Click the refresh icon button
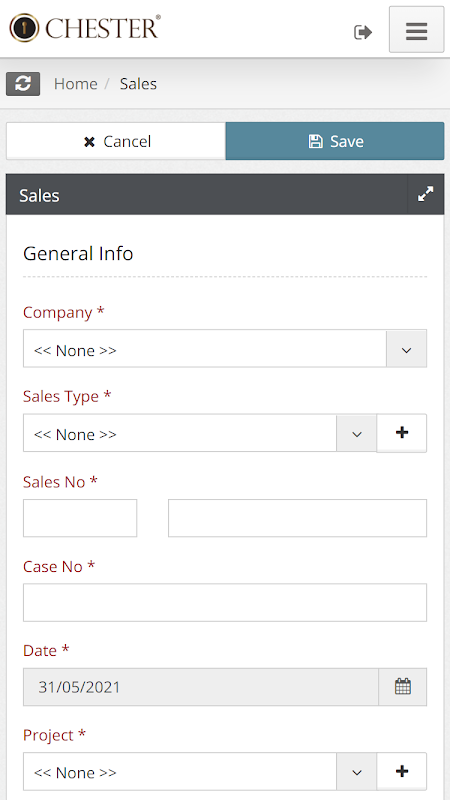450x800 pixels. tap(23, 84)
